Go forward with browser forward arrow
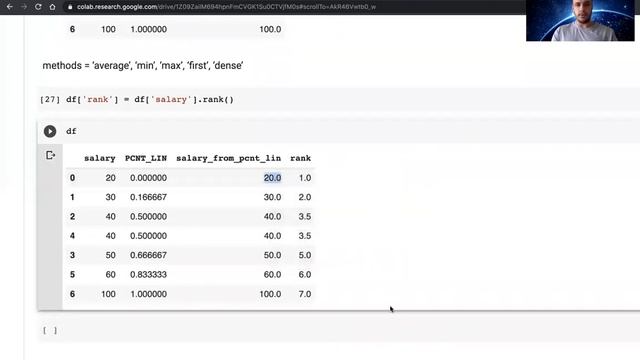The width and height of the screenshot is (640, 360). [x=24, y=7]
